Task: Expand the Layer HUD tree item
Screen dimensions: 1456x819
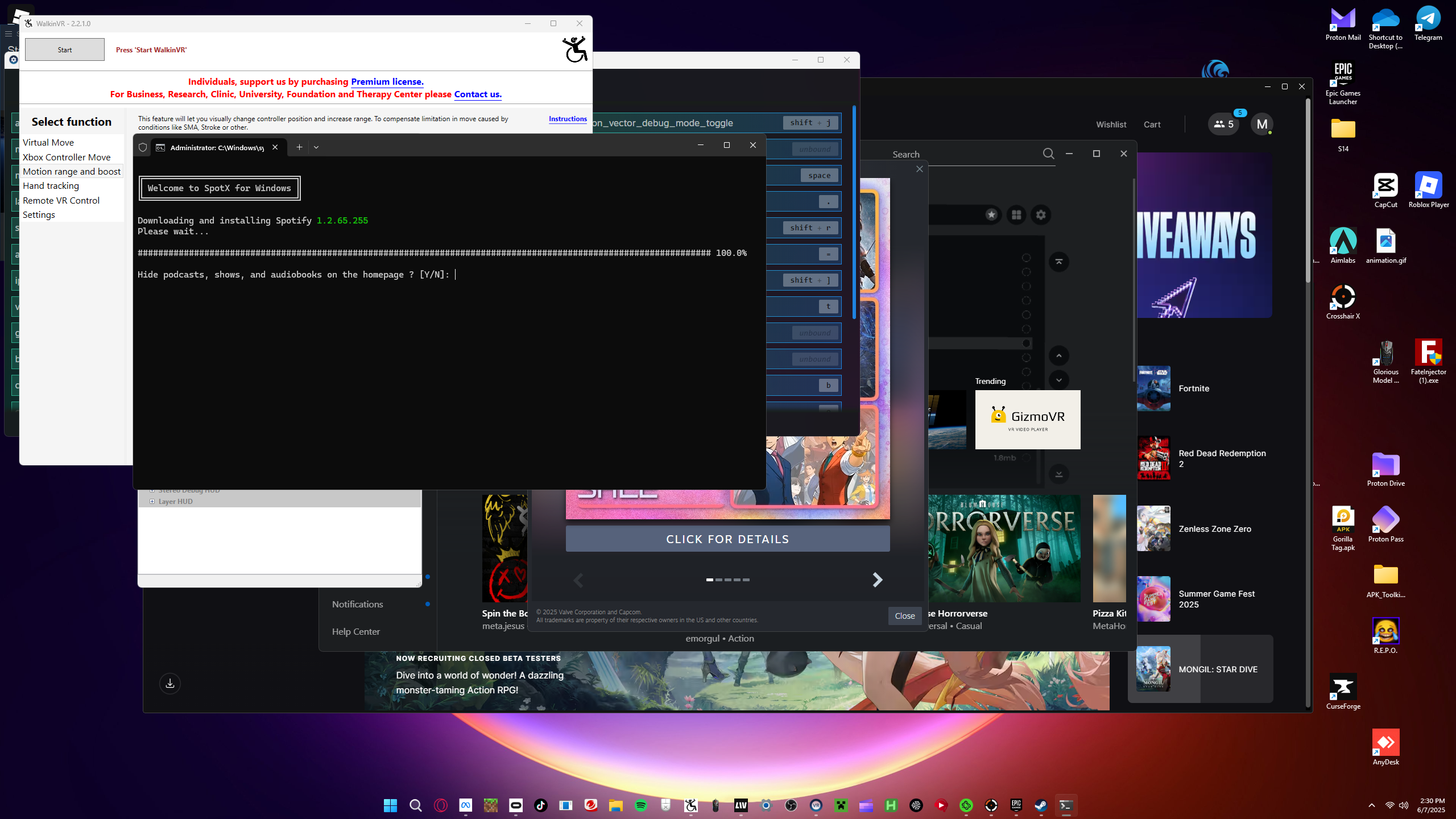Action: pos(152,501)
